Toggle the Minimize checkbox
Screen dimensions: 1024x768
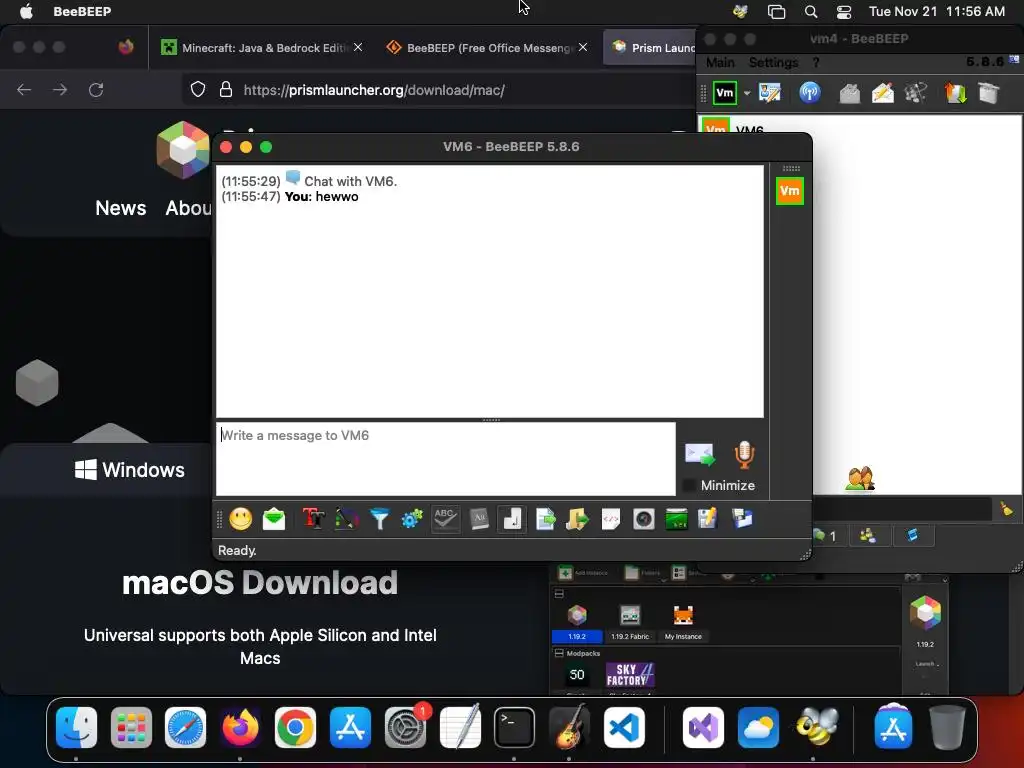[x=689, y=485]
